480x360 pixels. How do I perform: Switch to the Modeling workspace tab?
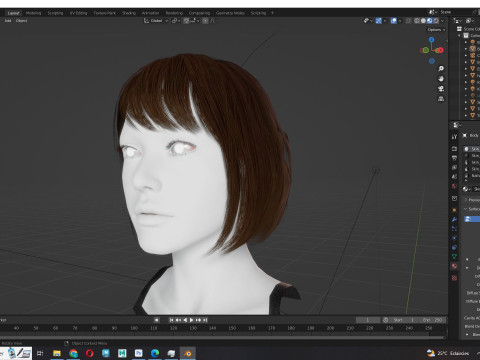click(33, 13)
